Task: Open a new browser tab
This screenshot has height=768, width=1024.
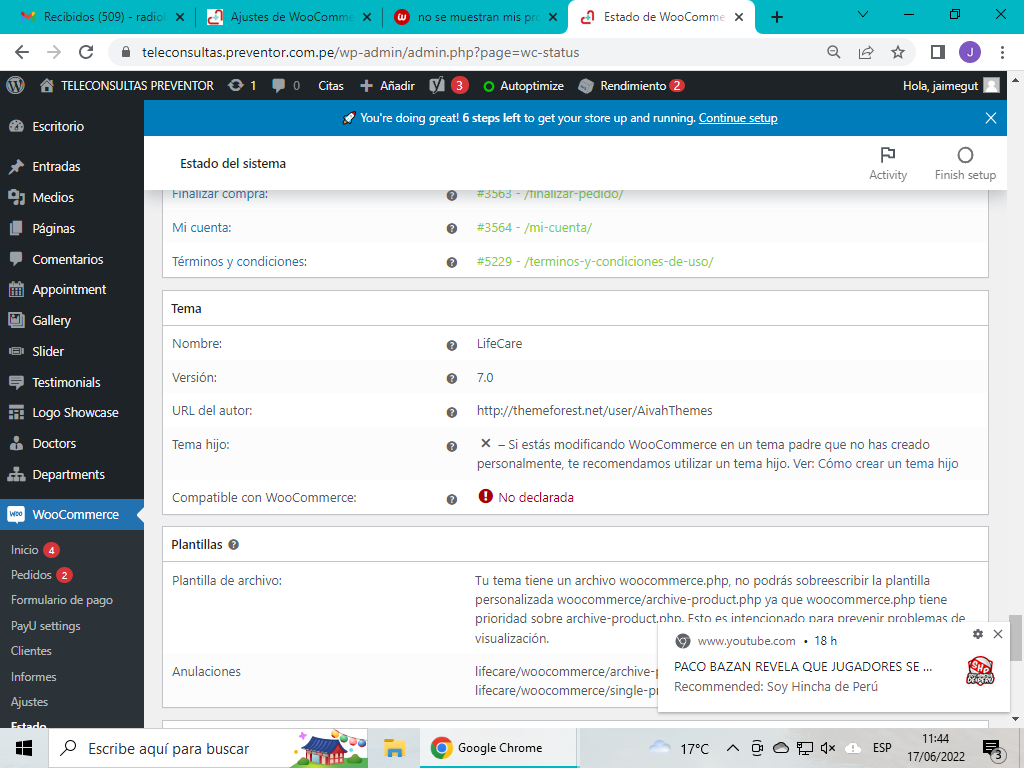Action: 776,17
